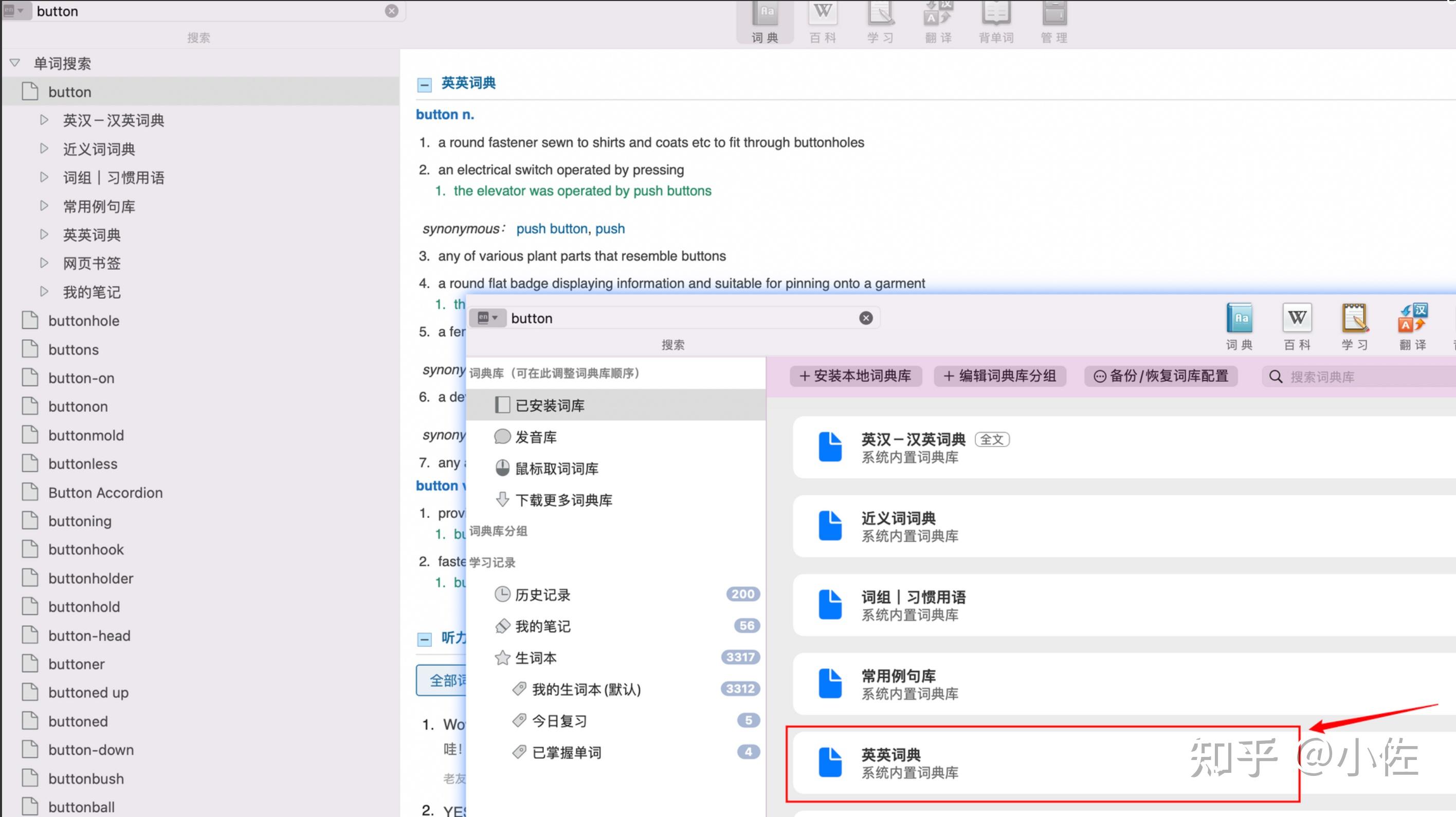Click 词典 icon in front window toolbar
The height and width of the screenshot is (817, 1456).
click(1239, 327)
